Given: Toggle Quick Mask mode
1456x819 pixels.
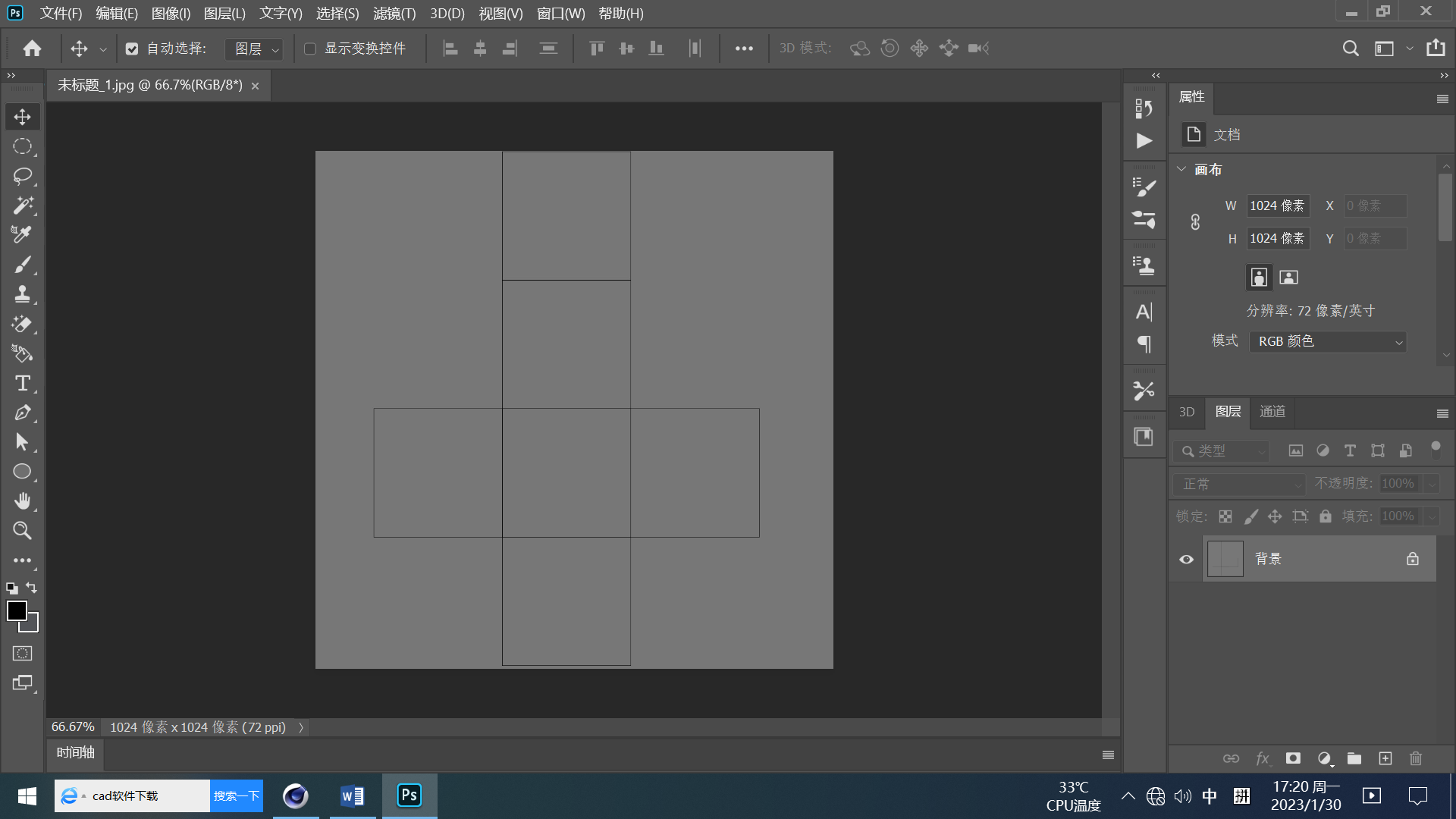Looking at the screenshot, I should pos(22,653).
